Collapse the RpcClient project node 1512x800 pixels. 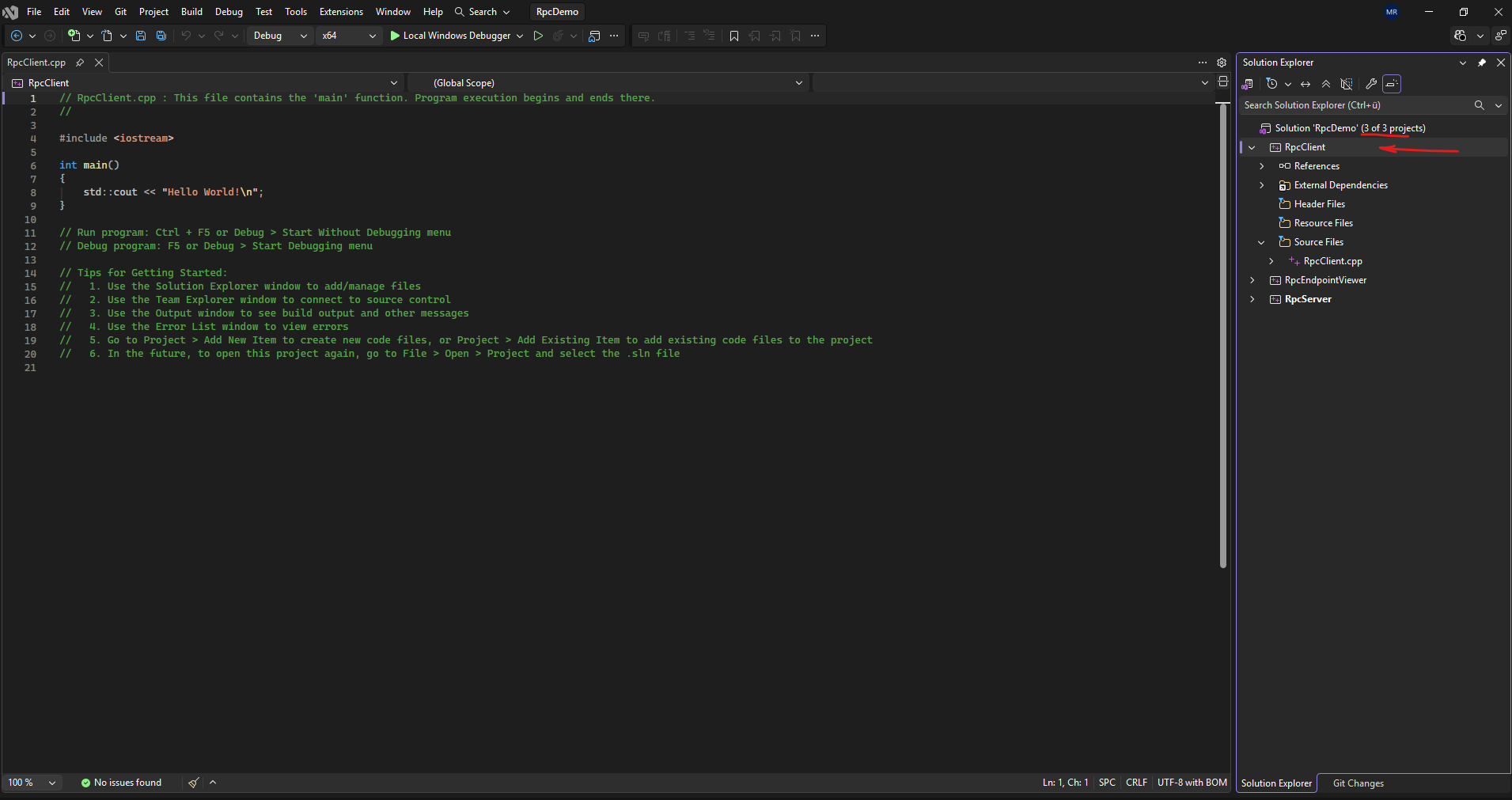pyautogui.click(x=1252, y=147)
